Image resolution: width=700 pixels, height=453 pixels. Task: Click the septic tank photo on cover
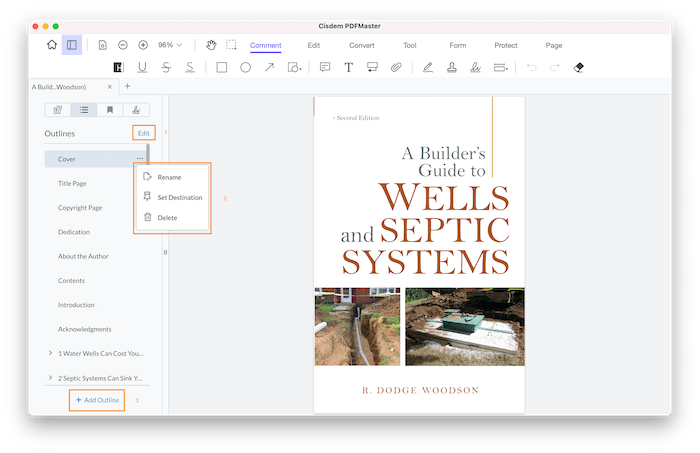[x=465, y=327]
